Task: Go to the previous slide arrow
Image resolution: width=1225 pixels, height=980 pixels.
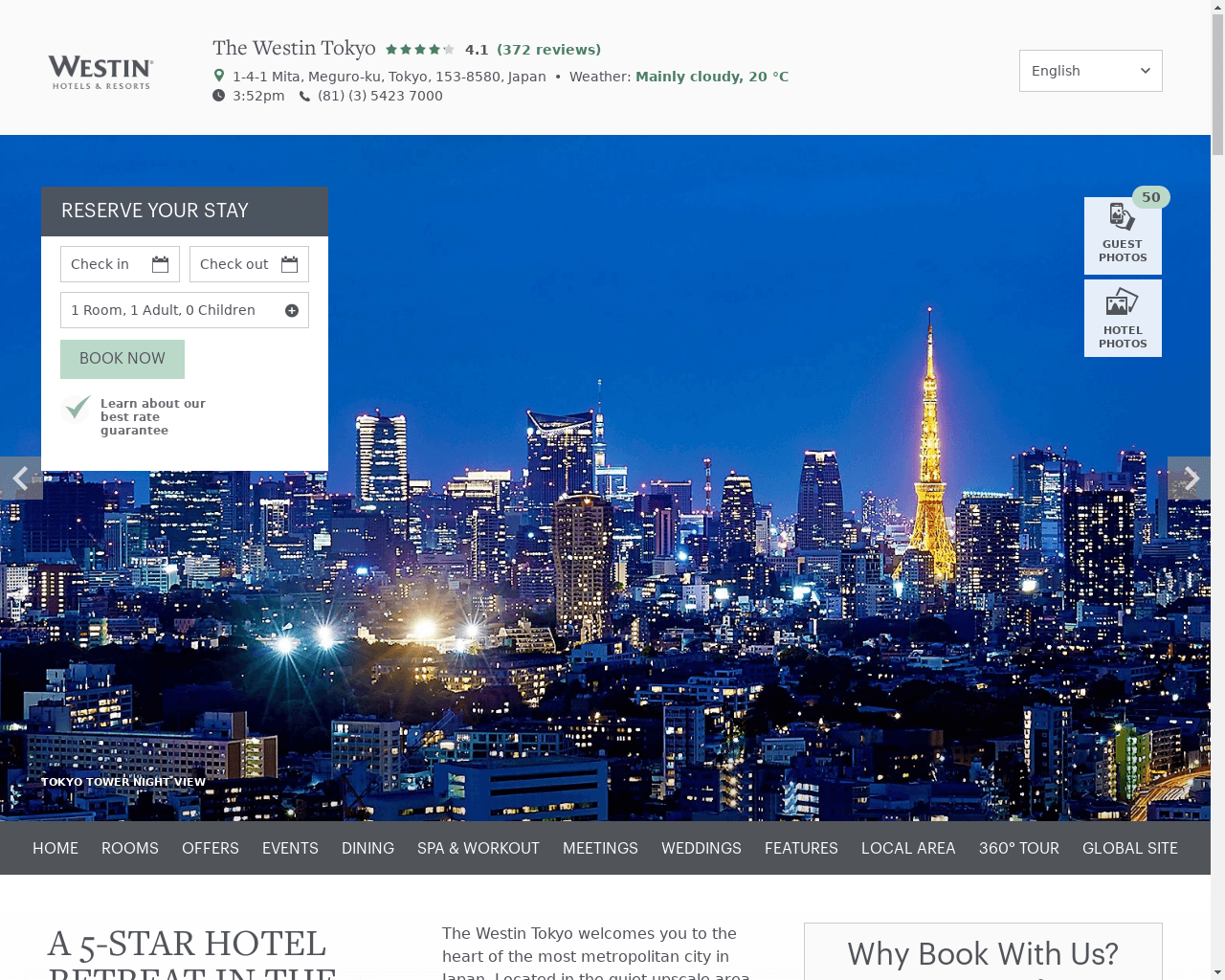Action: (x=21, y=478)
